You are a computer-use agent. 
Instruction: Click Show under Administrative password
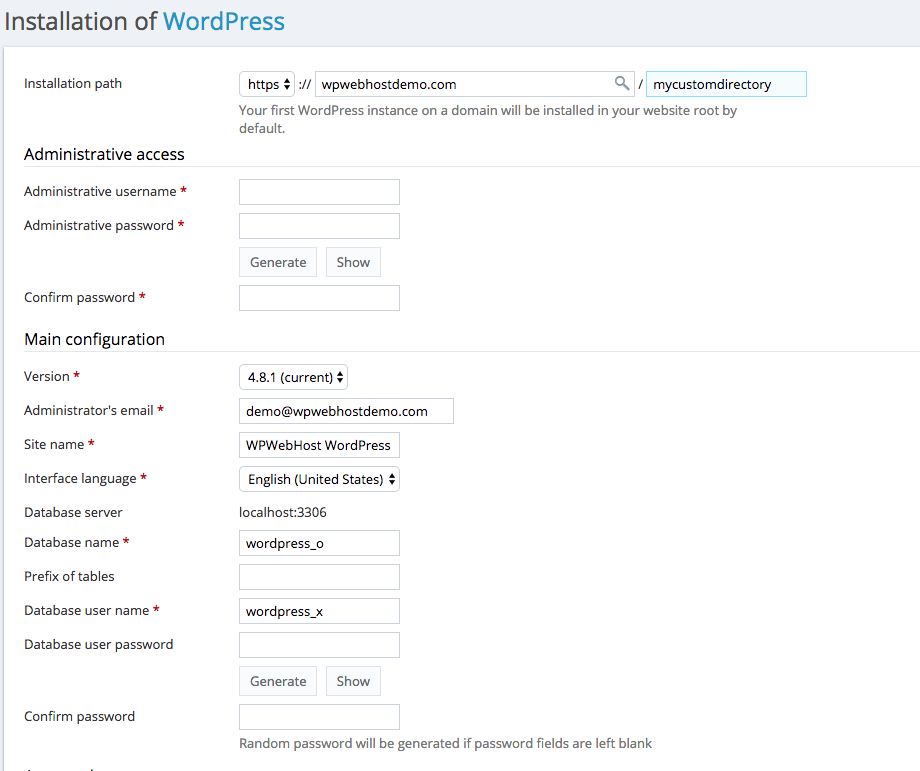click(x=353, y=262)
